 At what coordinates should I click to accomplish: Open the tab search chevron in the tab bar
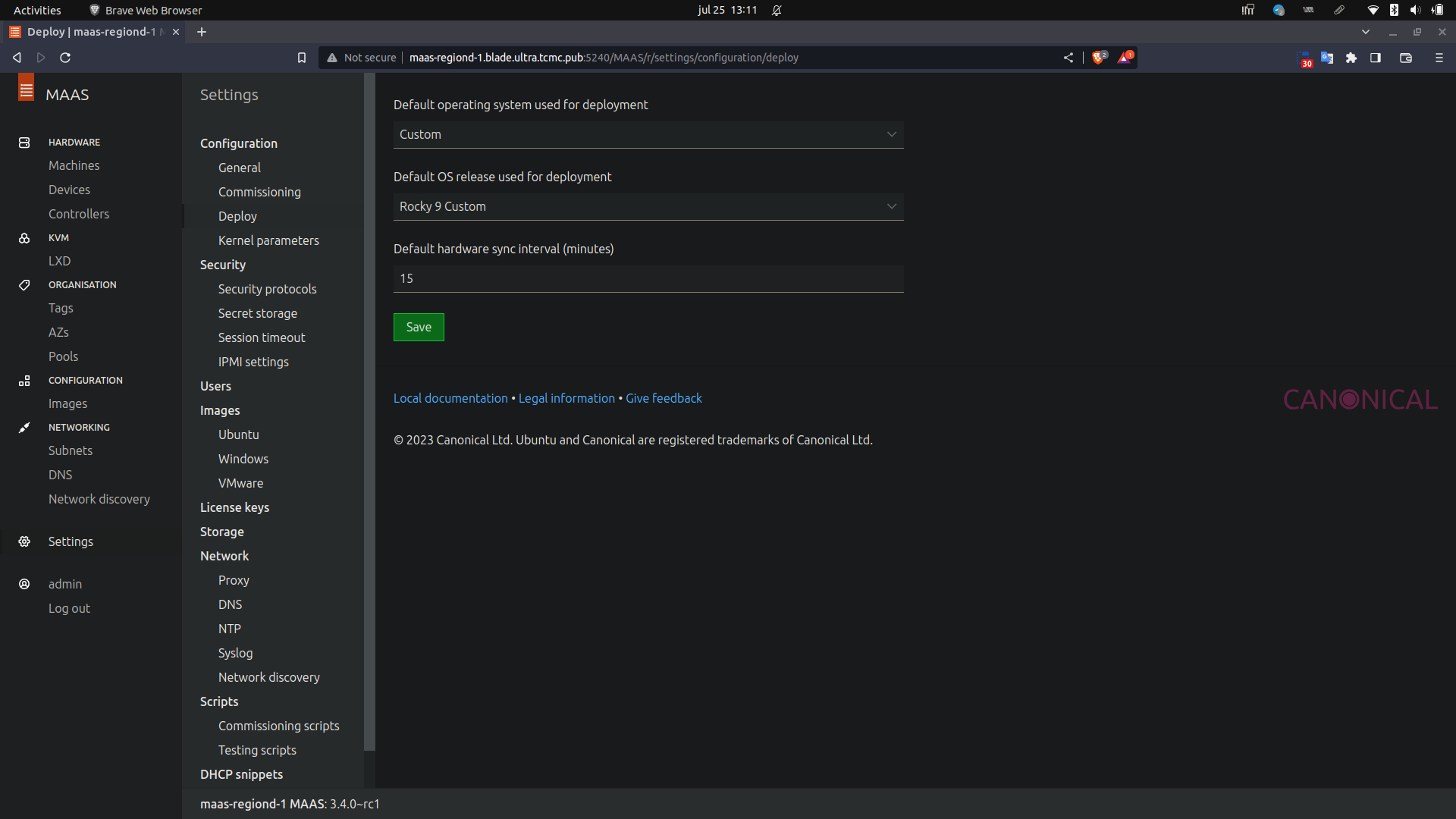[x=1366, y=32]
